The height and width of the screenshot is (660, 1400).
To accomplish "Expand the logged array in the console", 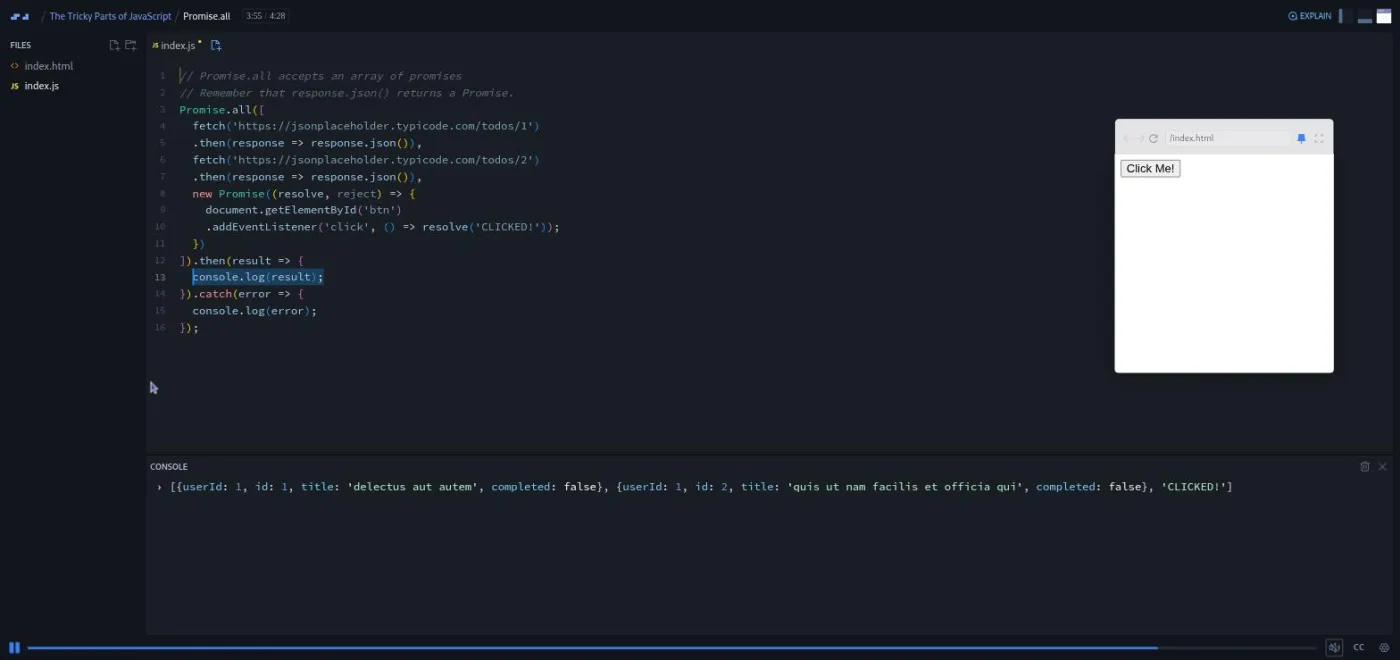I will tap(160, 487).
